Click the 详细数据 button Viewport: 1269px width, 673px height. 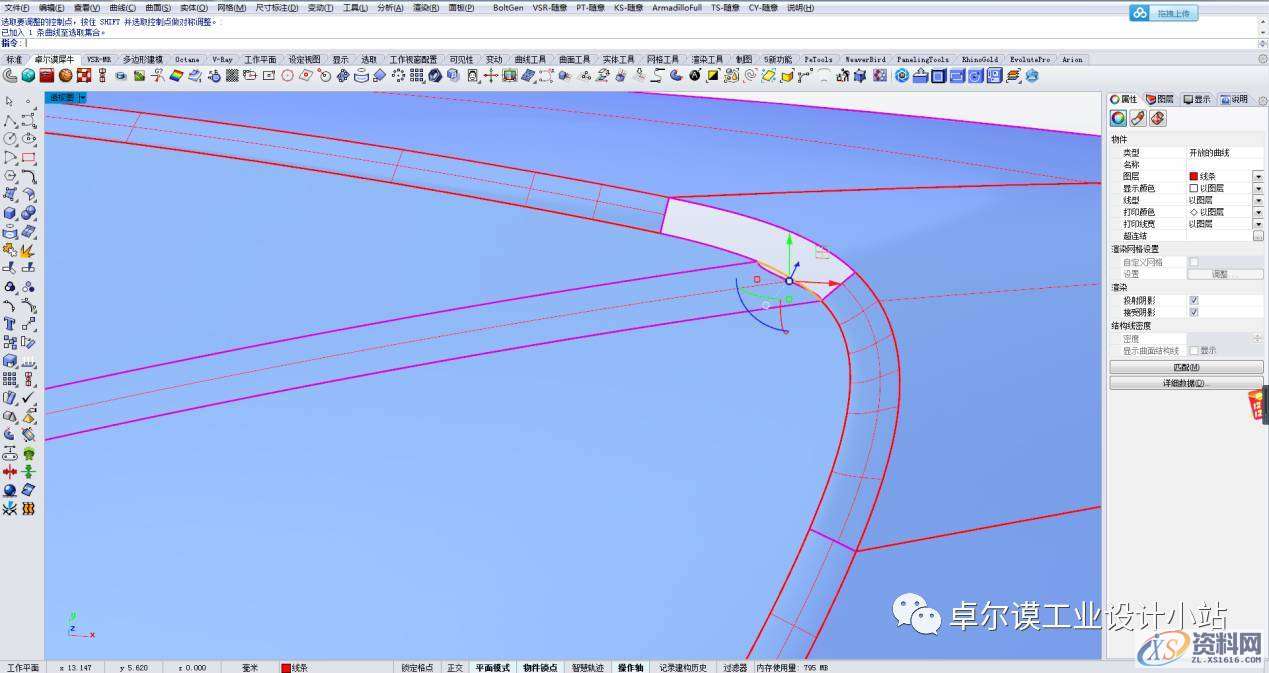coord(1186,383)
